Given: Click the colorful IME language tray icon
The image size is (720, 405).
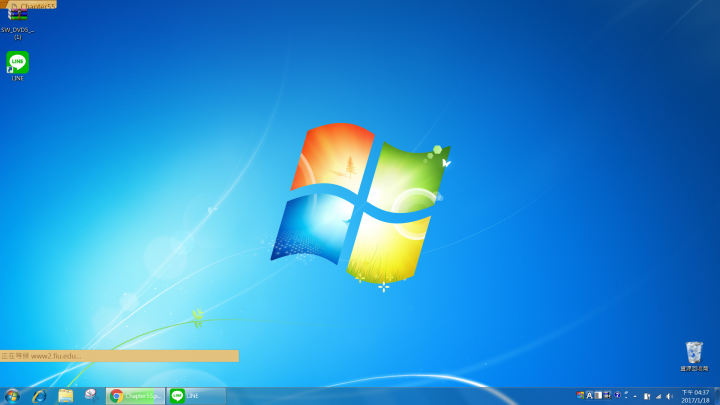Looking at the screenshot, I should coord(580,395).
